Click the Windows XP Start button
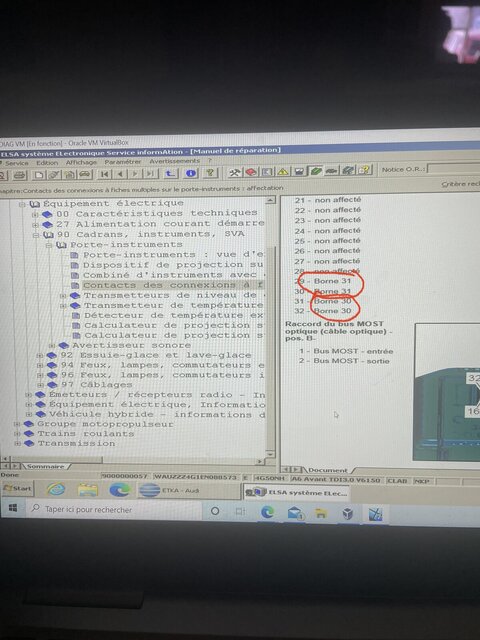The image size is (480, 640). pyautogui.click(x=18, y=489)
